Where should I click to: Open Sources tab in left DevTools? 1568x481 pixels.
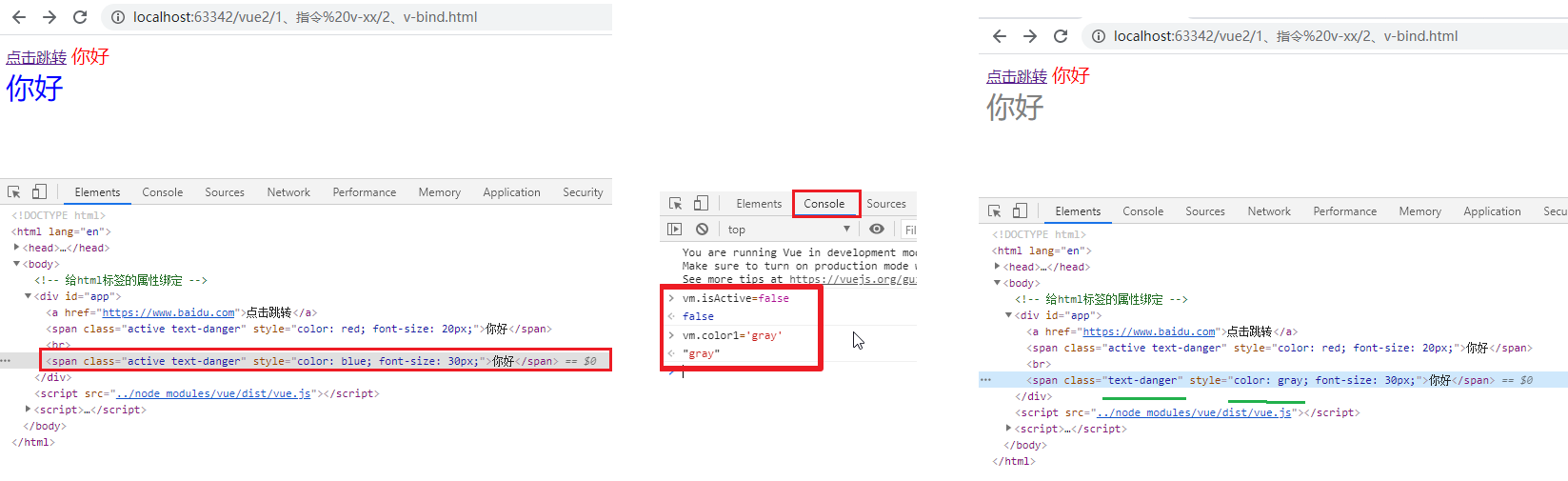coord(225,192)
